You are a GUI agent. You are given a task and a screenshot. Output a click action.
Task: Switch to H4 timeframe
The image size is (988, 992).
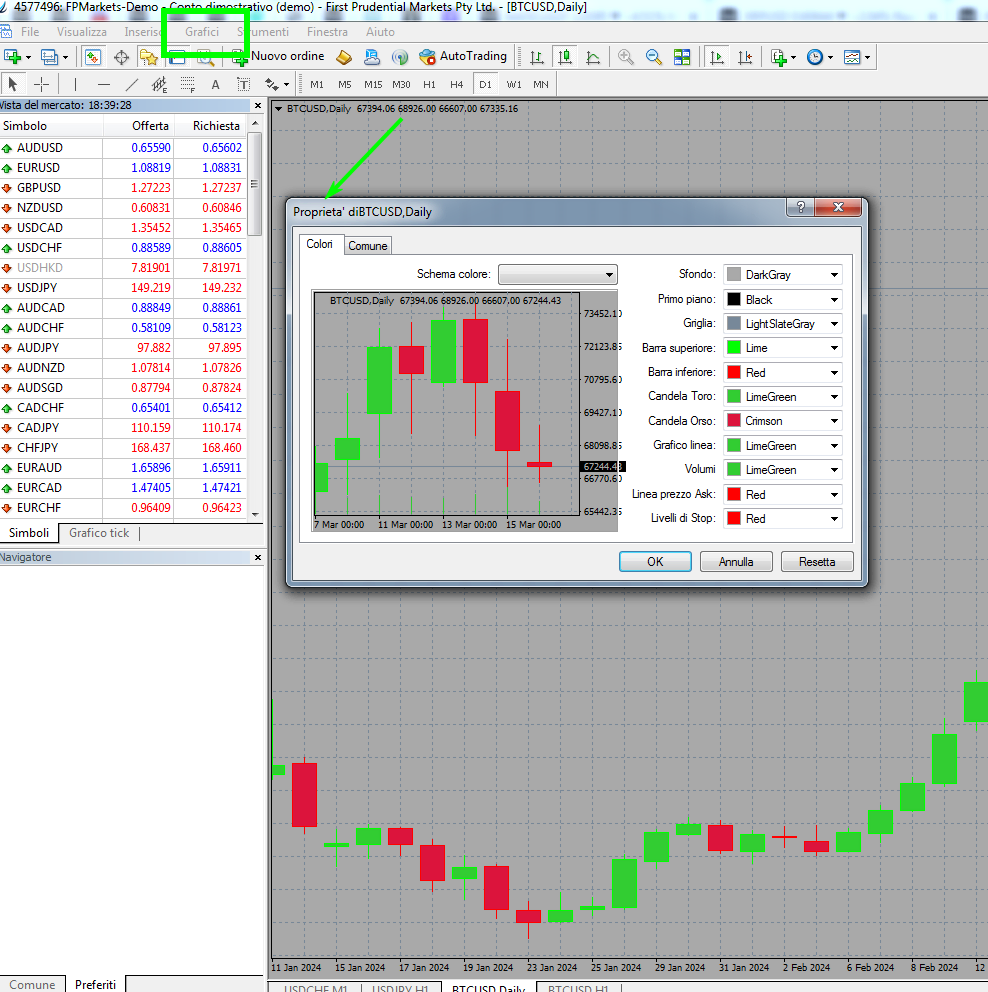pos(457,84)
